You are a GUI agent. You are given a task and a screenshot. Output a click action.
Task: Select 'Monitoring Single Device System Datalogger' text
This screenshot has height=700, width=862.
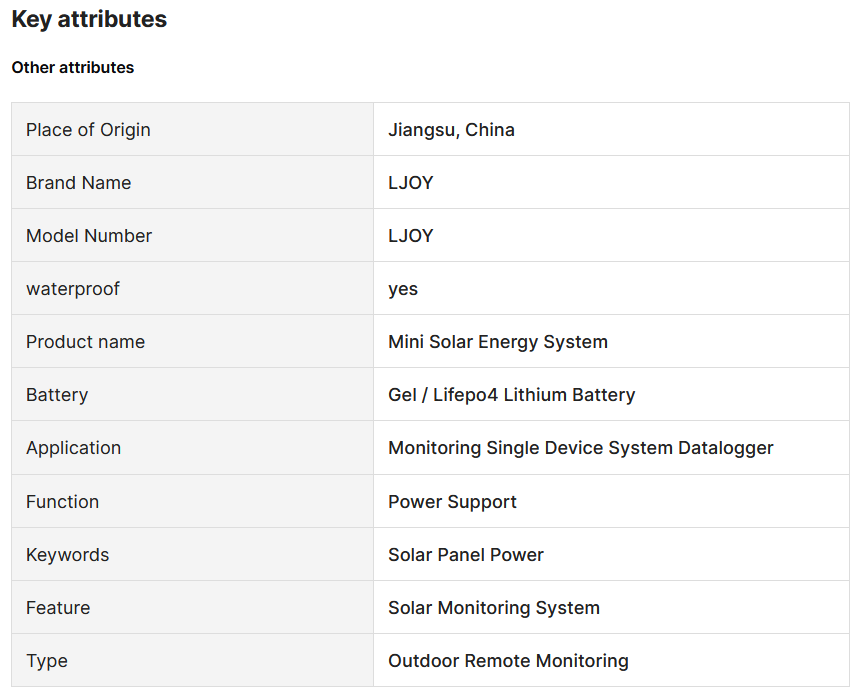(x=581, y=448)
